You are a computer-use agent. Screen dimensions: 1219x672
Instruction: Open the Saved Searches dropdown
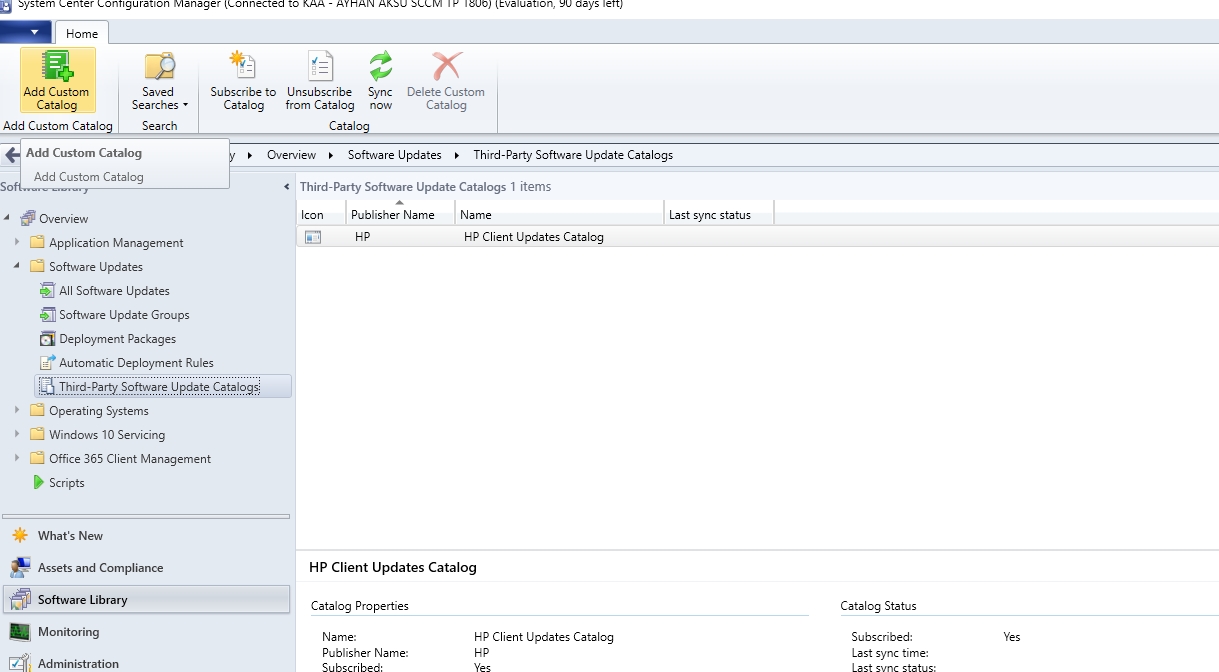tap(159, 82)
